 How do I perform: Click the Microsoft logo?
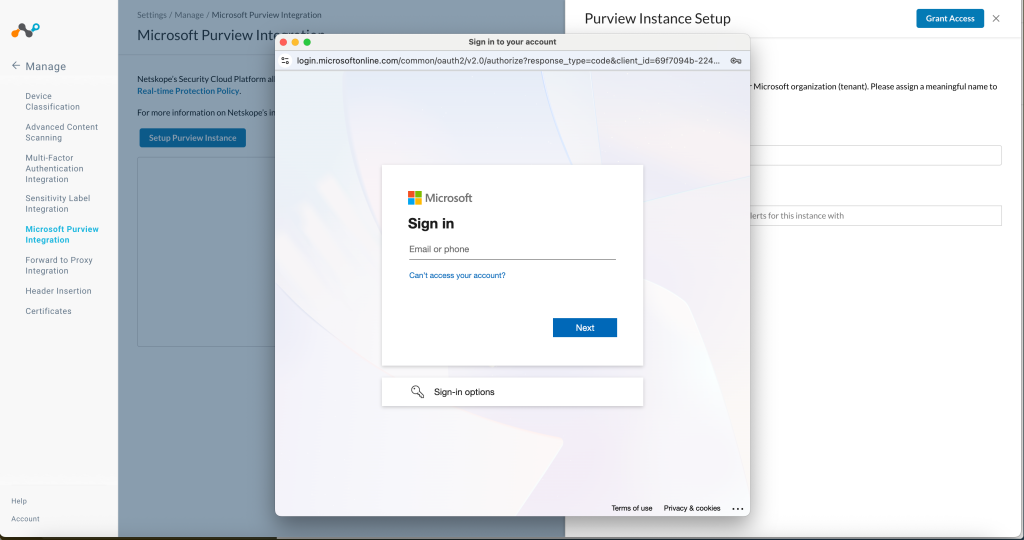pyautogui.click(x=440, y=198)
